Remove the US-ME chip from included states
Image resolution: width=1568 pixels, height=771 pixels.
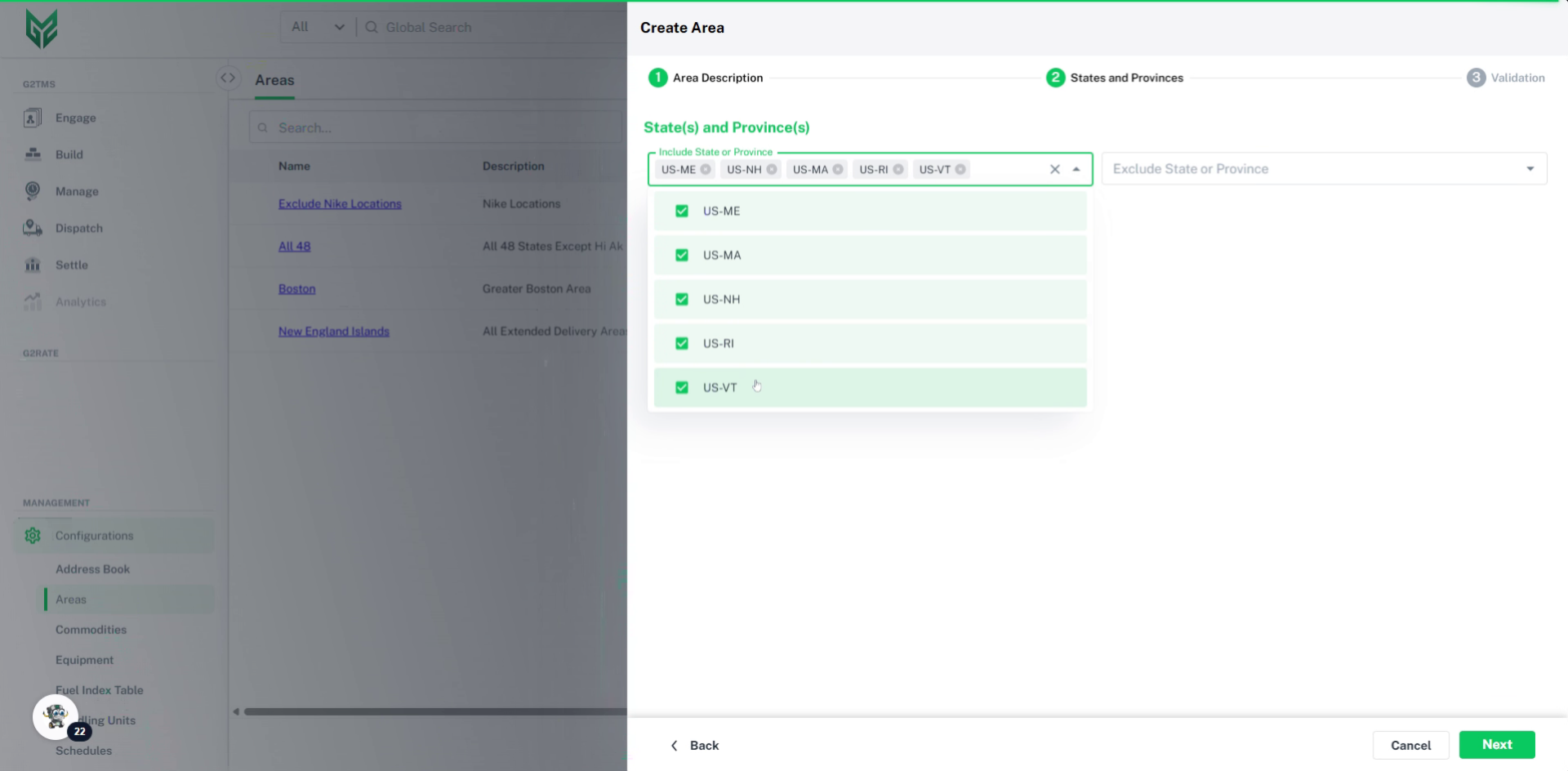706,169
